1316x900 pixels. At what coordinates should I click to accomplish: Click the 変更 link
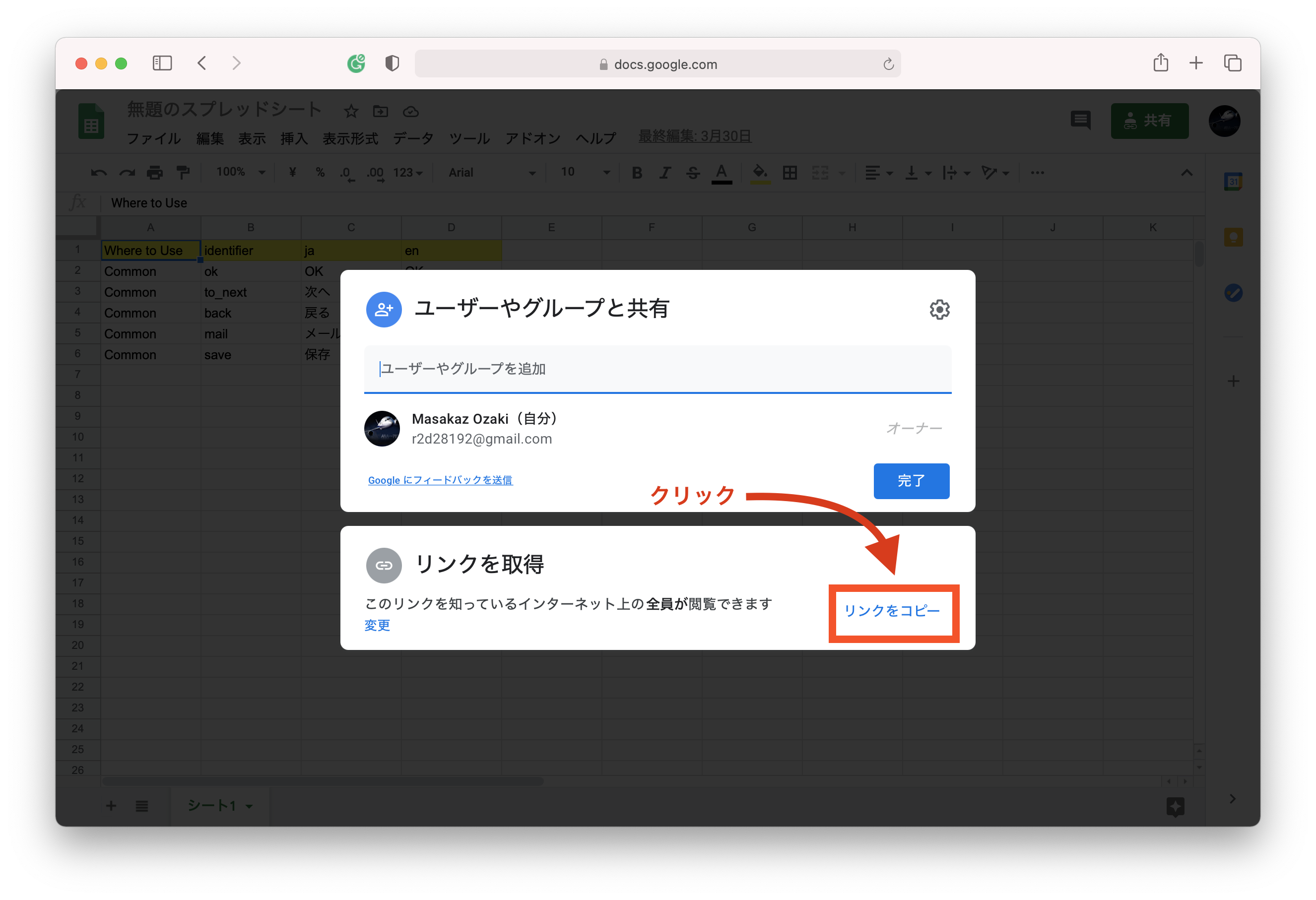tap(377, 625)
